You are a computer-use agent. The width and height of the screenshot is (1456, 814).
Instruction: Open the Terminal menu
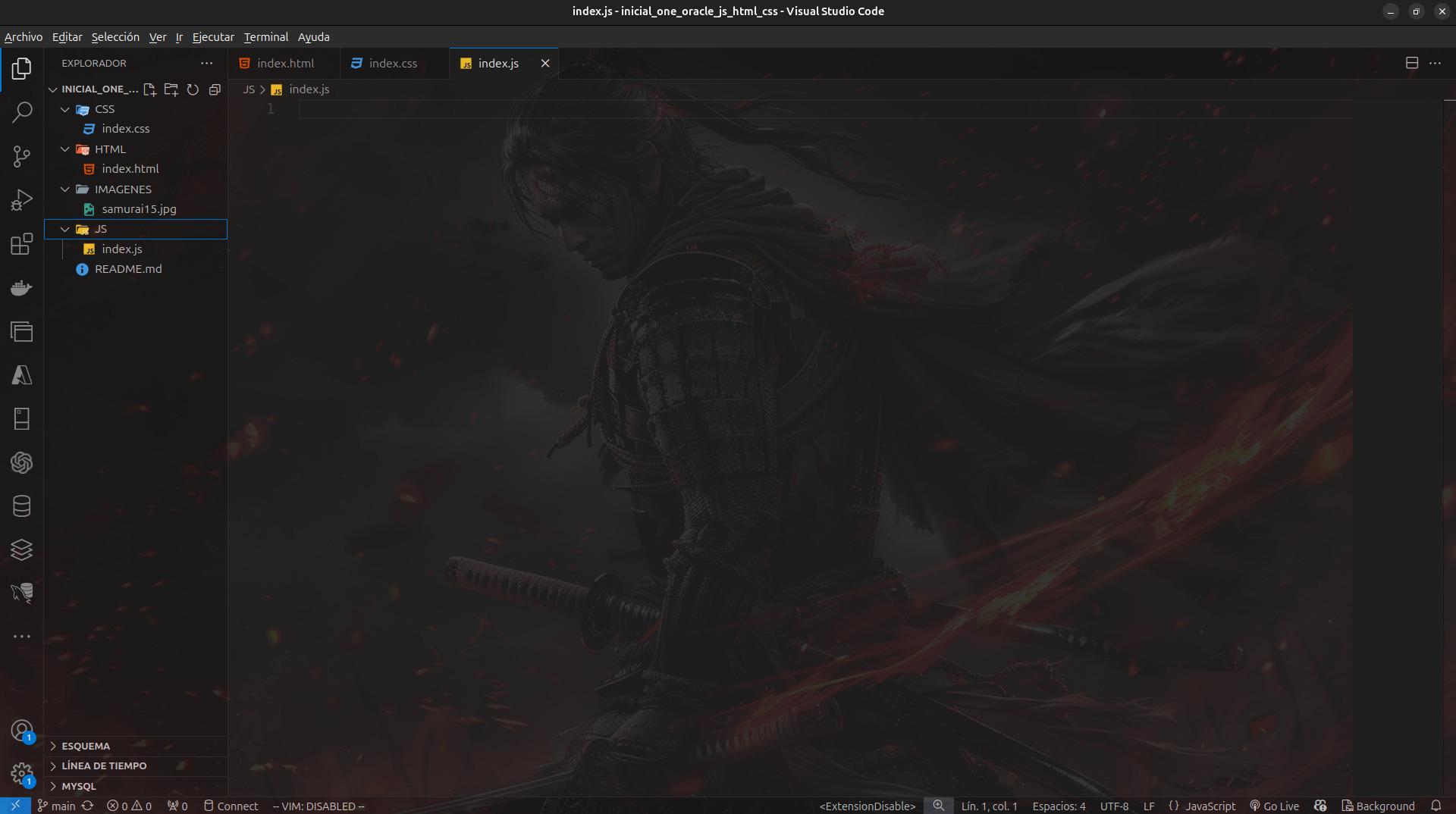(x=265, y=37)
